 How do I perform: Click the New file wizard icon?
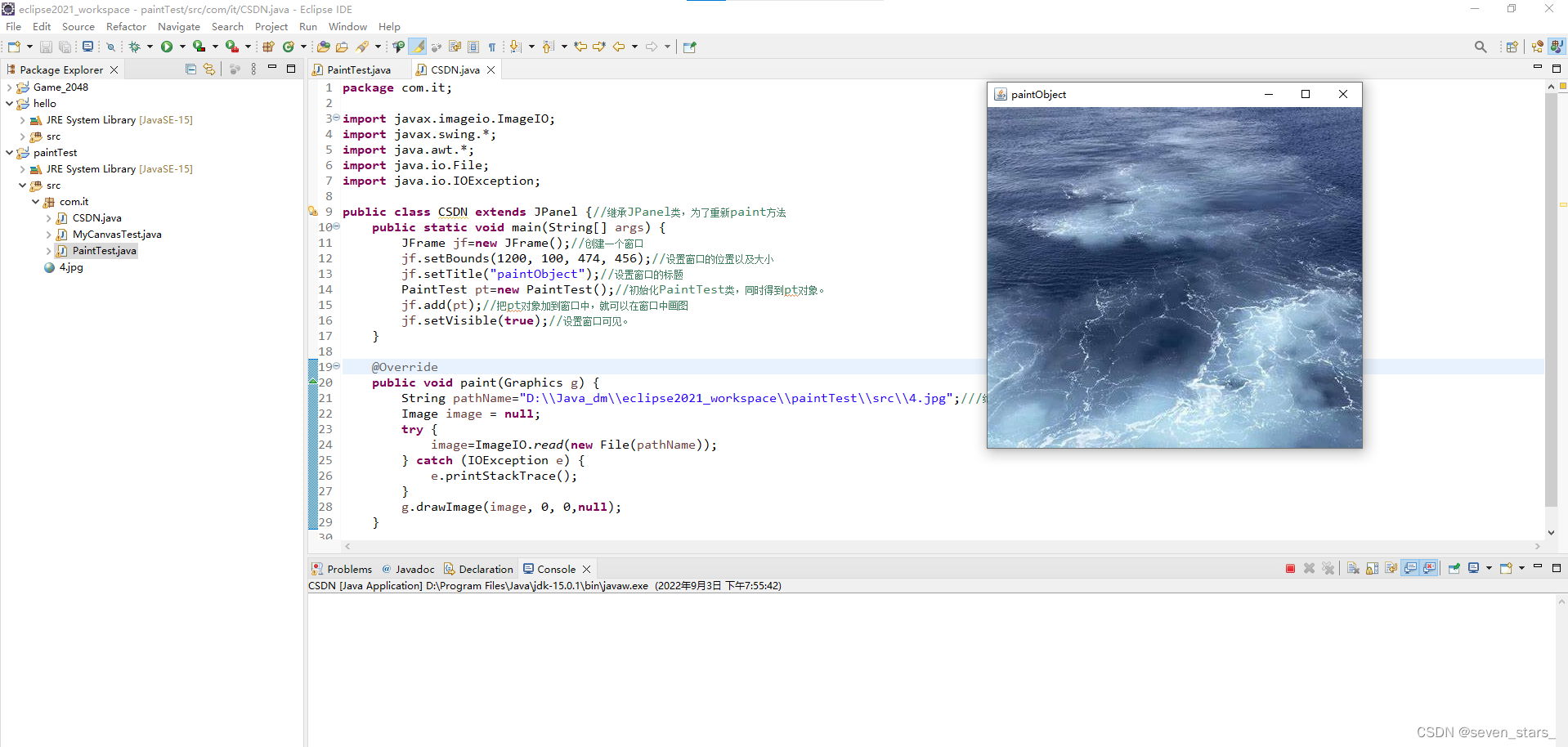point(14,47)
